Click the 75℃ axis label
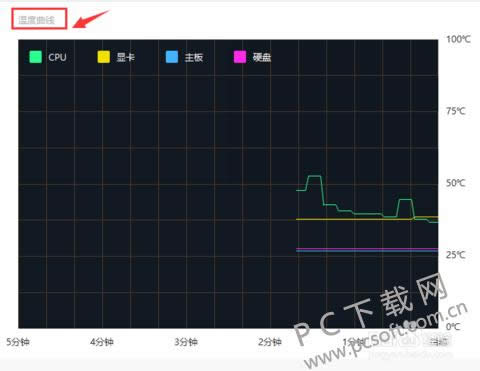 tap(456, 111)
